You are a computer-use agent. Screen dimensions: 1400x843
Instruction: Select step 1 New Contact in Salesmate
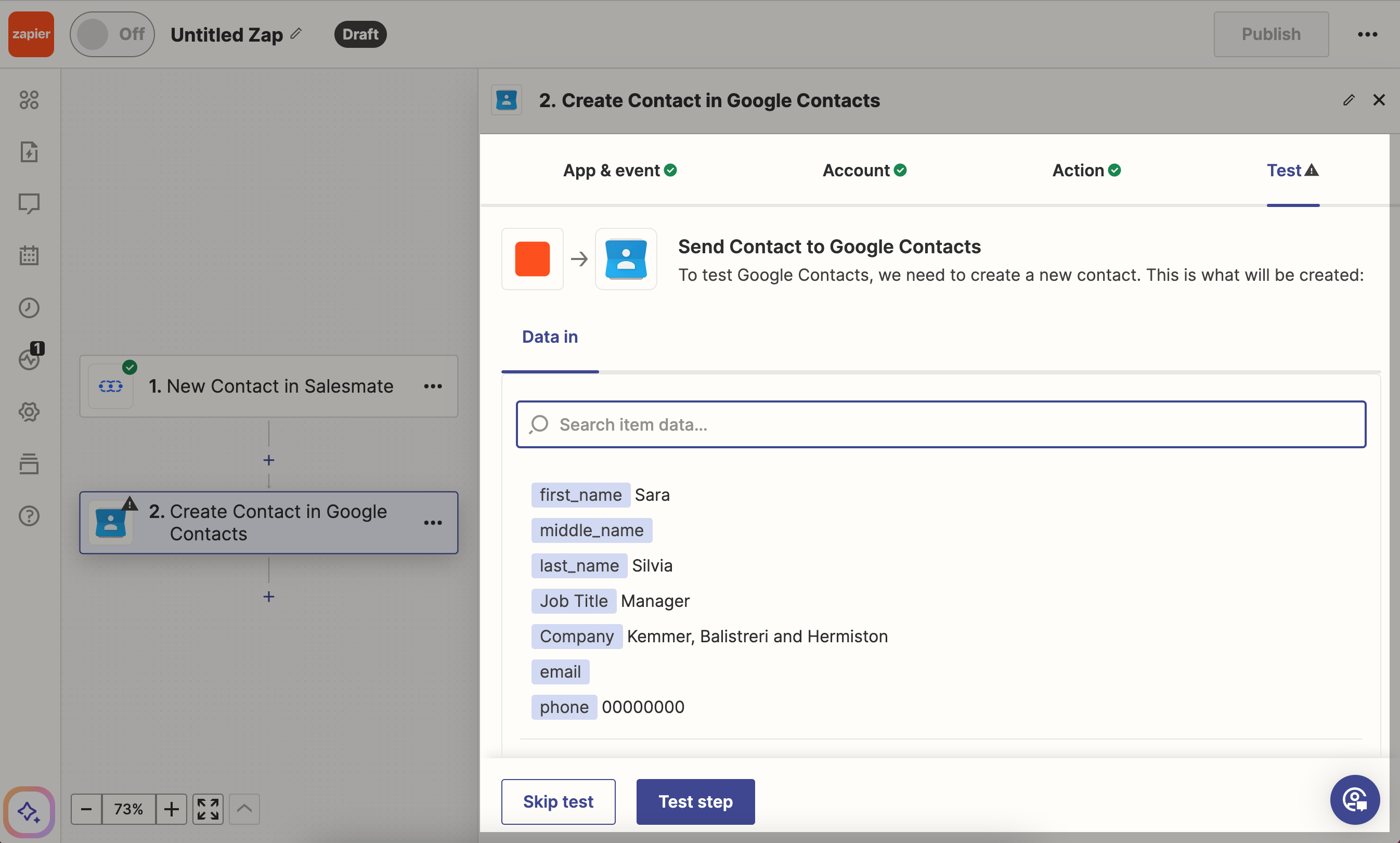269,386
